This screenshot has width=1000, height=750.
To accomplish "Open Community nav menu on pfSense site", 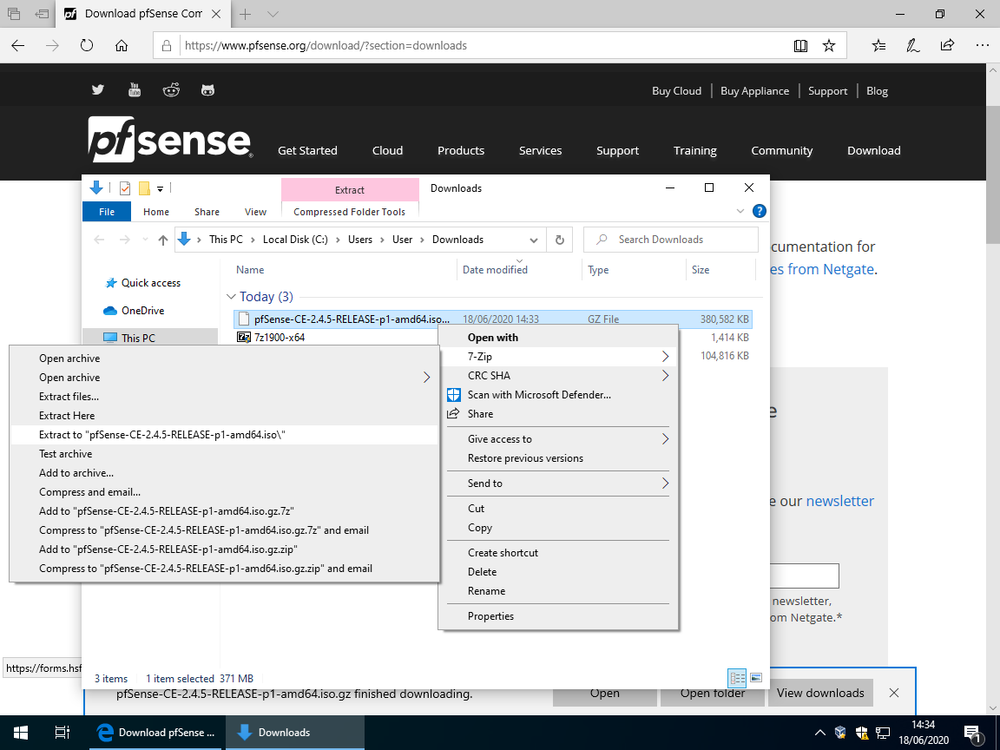I will pos(781,151).
